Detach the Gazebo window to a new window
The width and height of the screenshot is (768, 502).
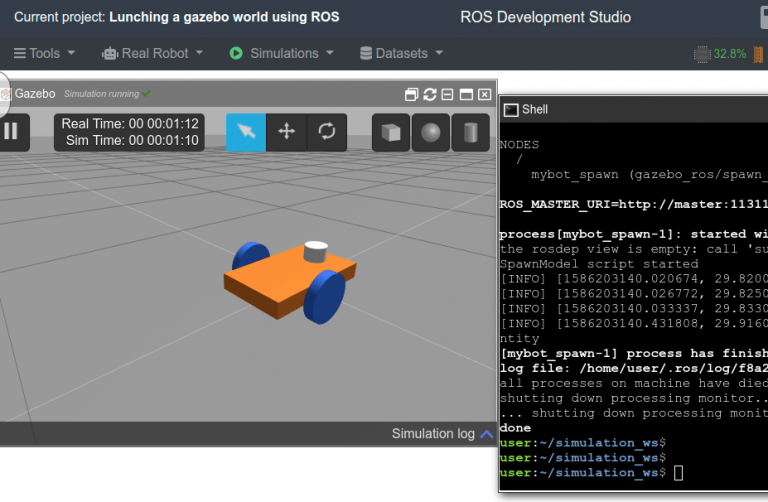point(411,95)
